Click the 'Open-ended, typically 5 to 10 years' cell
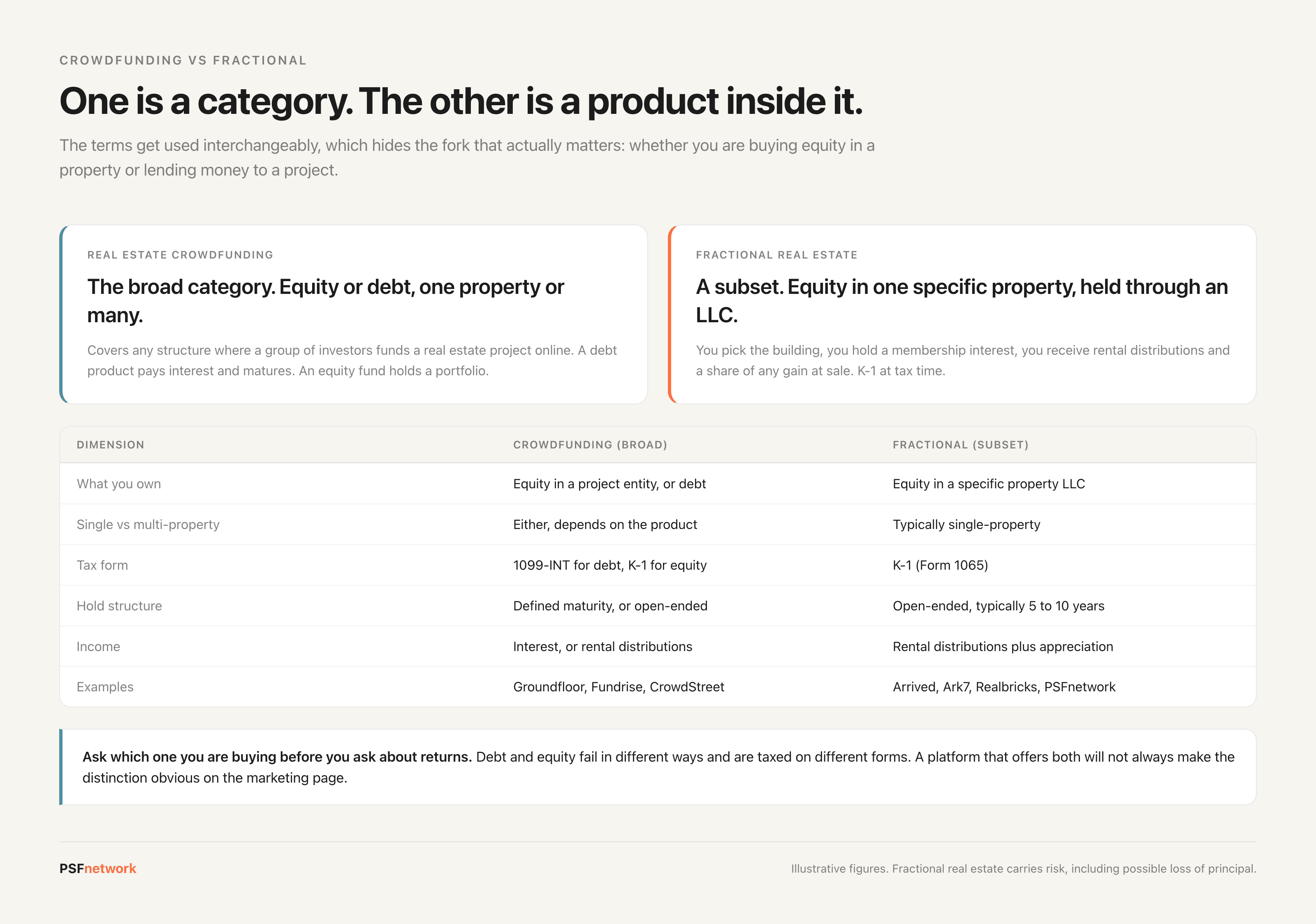Screen dimensions: 1316x924 pyautogui.click(x=999, y=606)
